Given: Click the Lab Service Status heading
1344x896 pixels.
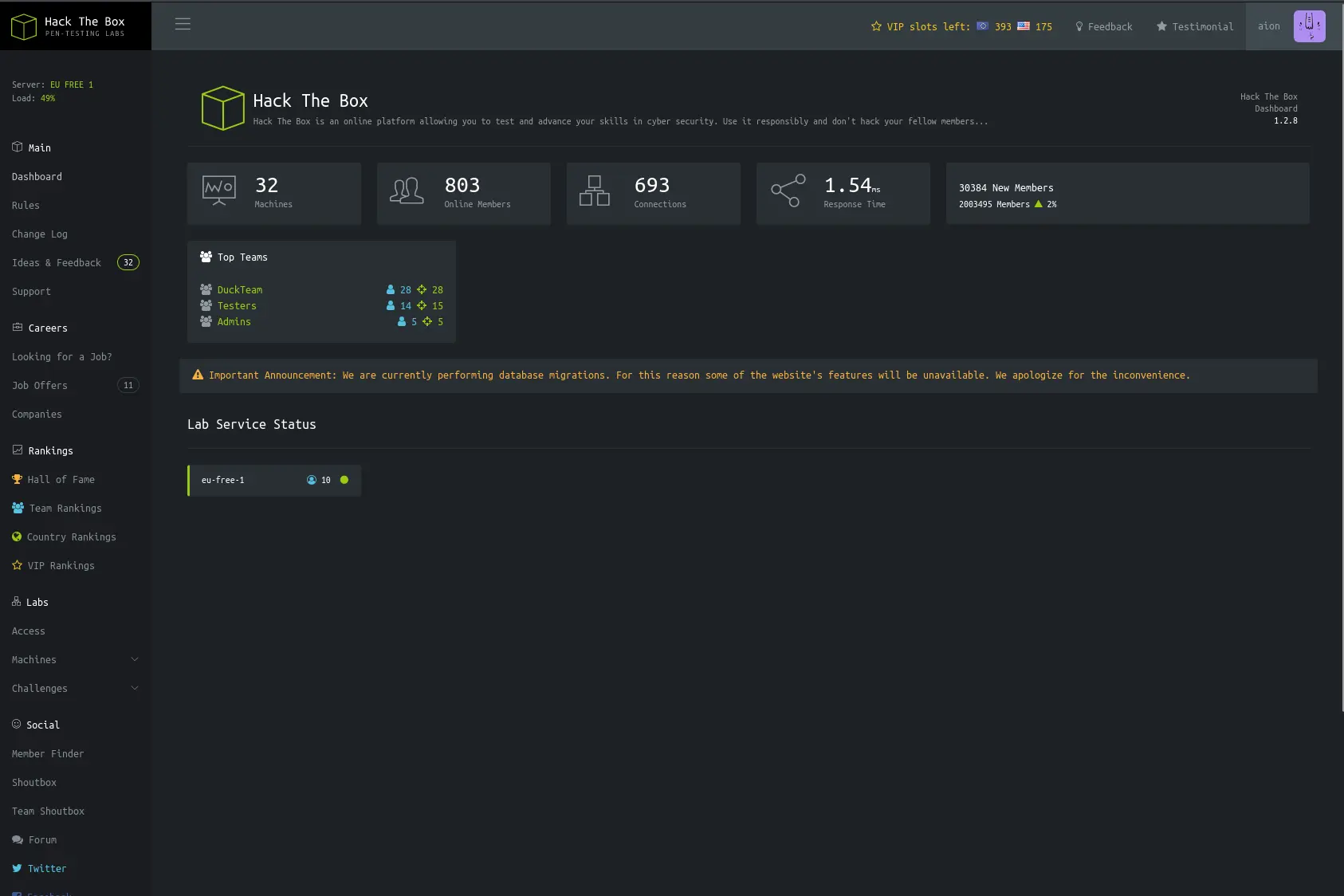Looking at the screenshot, I should (252, 424).
